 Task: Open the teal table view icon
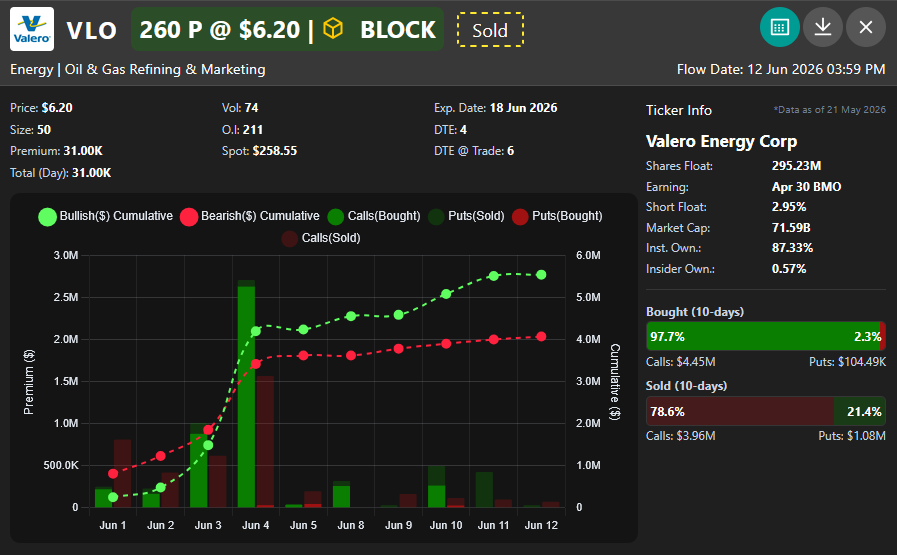pyautogui.click(x=780, y=27)
